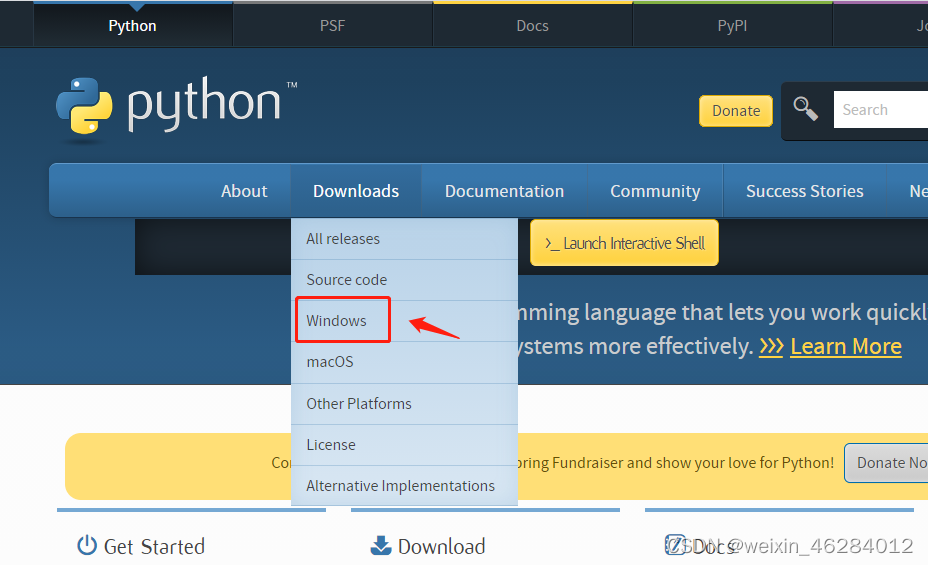
Task: Focus the Search input field
Action: point(881,109)
